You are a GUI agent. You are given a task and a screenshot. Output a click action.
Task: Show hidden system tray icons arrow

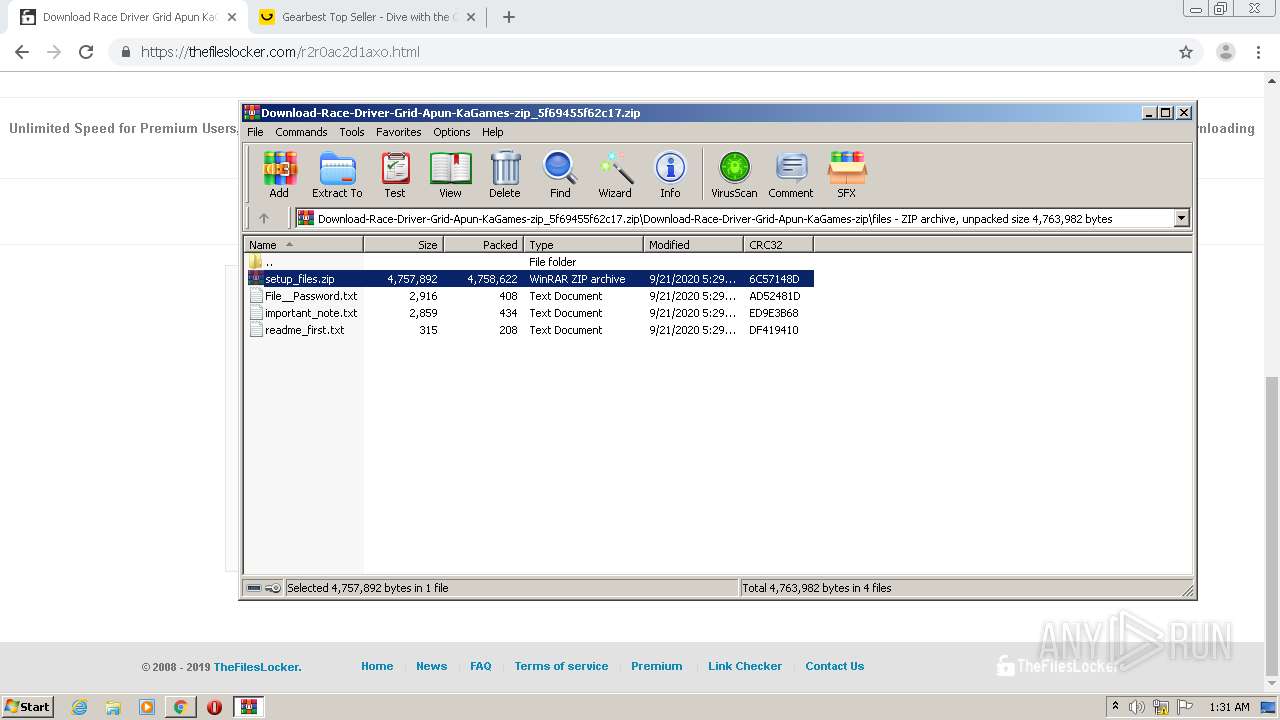(1116, 707)
